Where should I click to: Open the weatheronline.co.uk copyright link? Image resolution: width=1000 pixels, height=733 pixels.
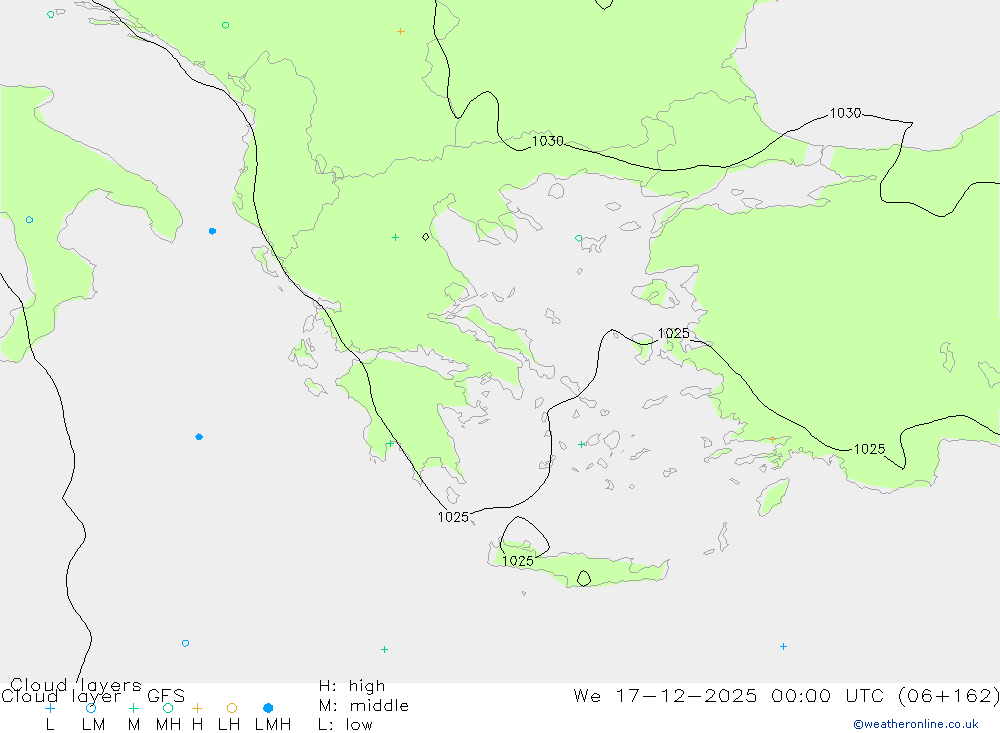[916, 724]
